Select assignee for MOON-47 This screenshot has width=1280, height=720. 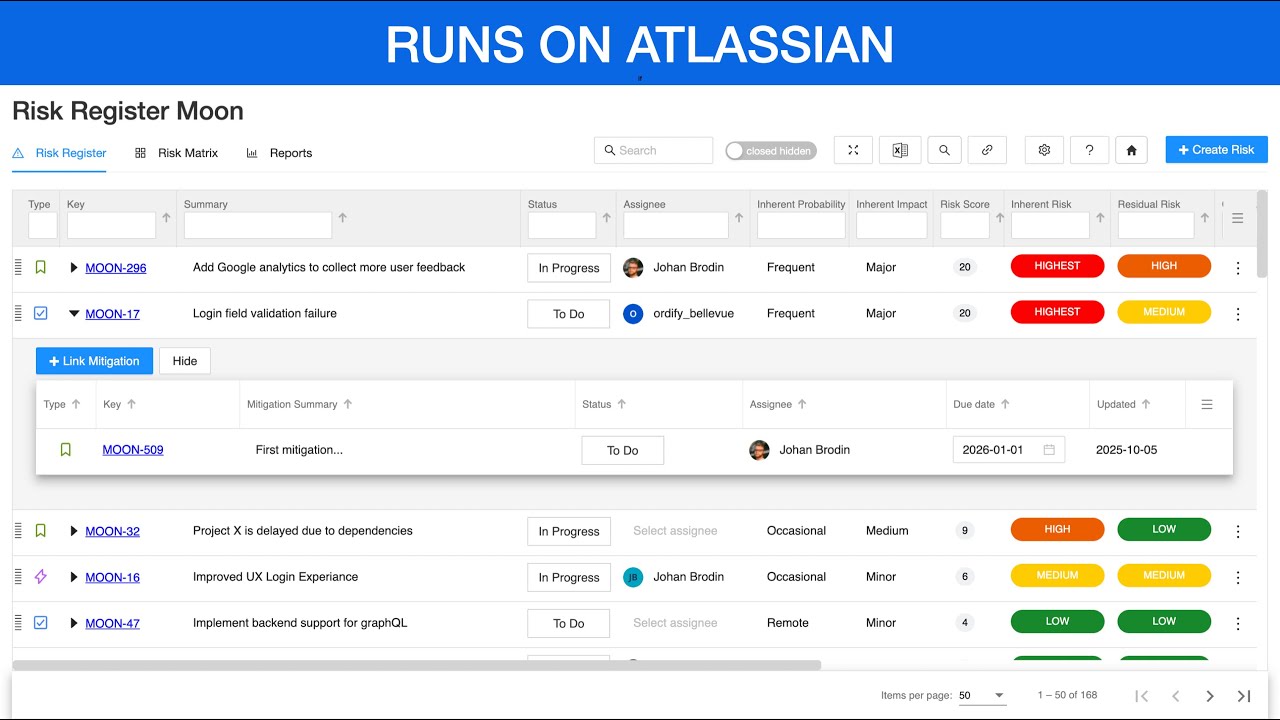click(x=675, y=623)
